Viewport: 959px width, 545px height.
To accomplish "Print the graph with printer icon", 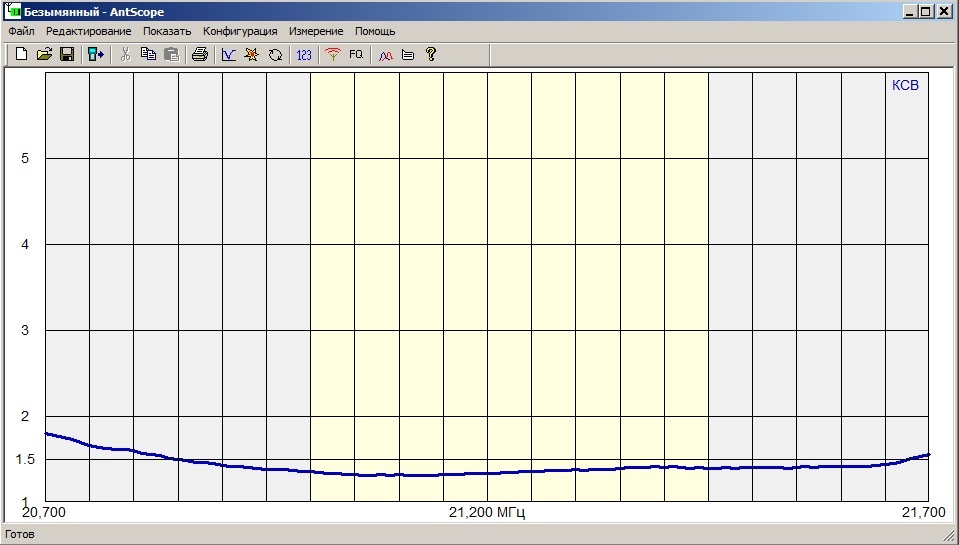I will (200, 54).
